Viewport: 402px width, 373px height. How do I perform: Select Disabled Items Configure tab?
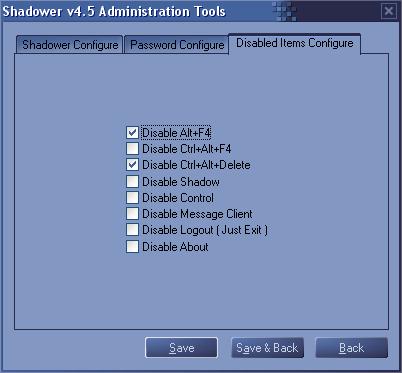point(295,43)
